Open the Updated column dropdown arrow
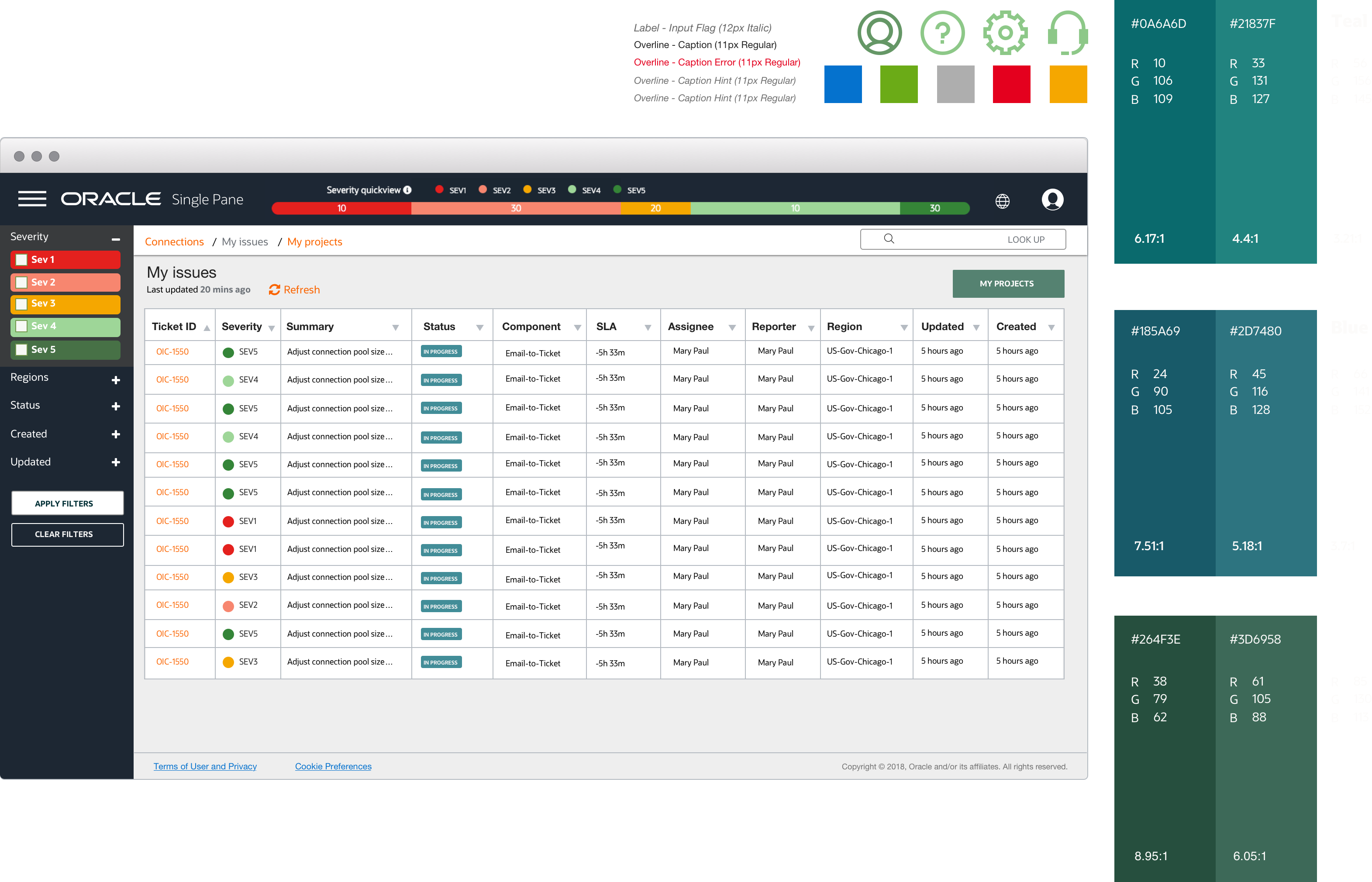The image size is (1372, 882). (x=976, y=327)
